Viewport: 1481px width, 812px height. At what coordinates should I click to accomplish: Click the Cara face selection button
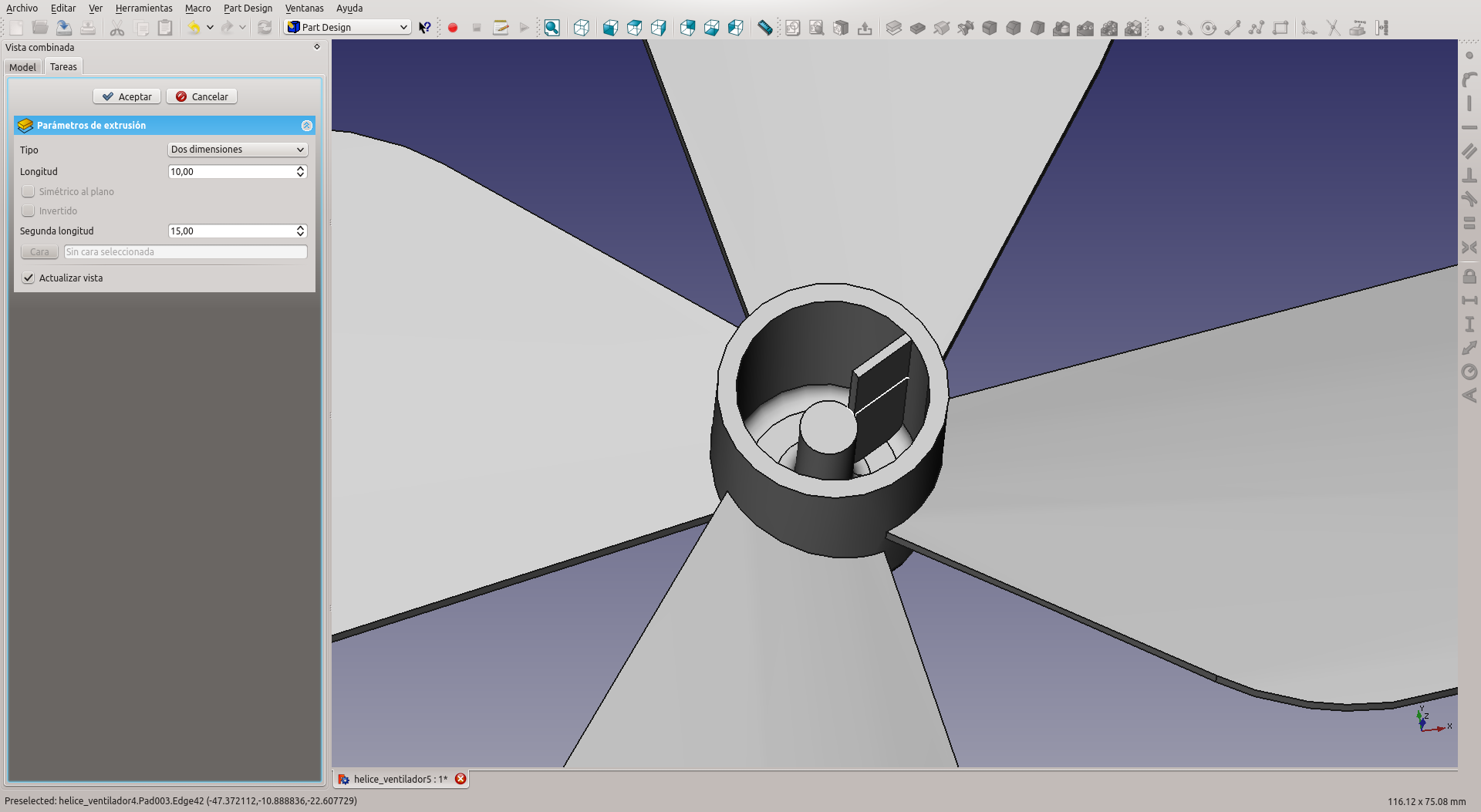click(39, 252)
